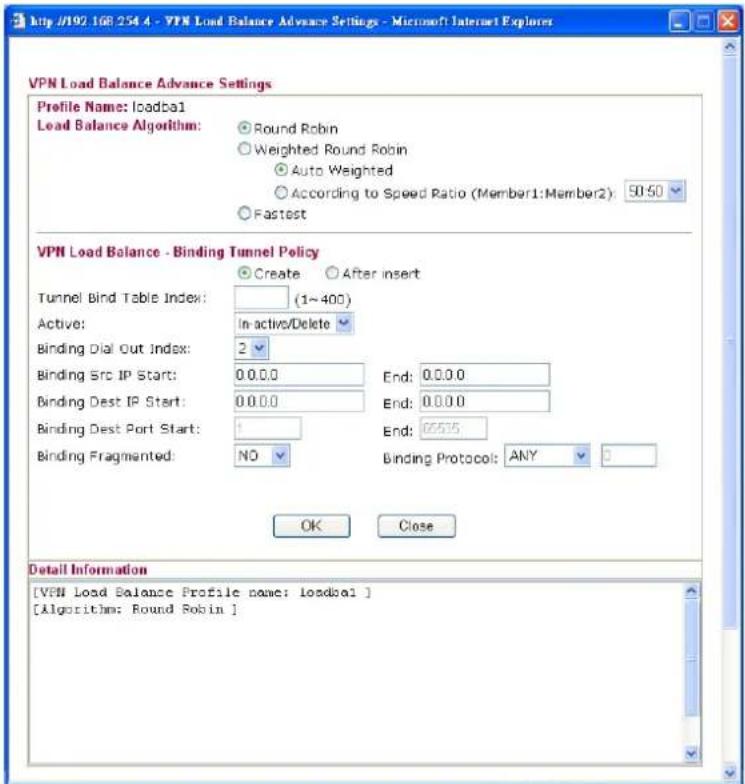Click the main window scrollbar thumb
This screenshot has width=745, height=784.
point(730,342)
